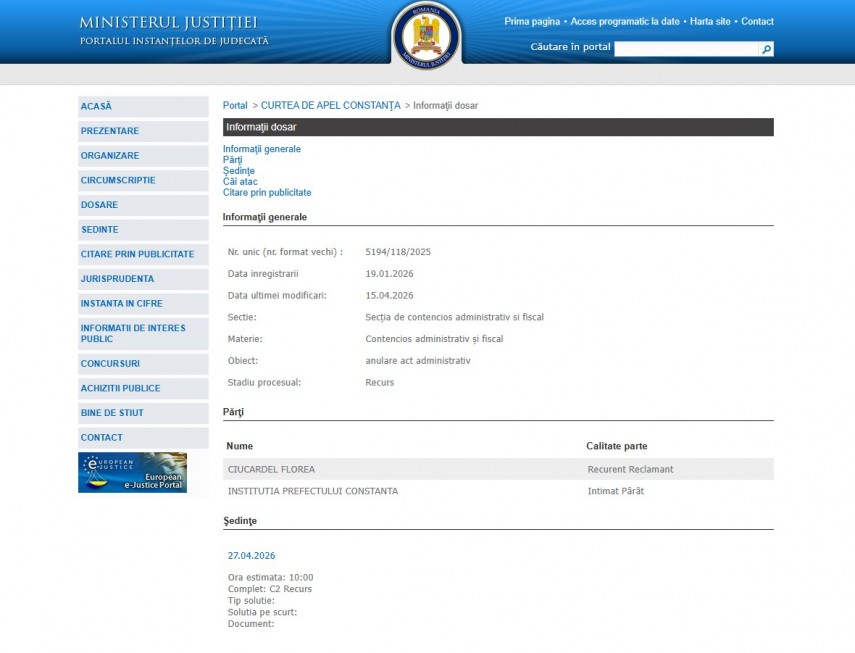Open the ACASĂ menu item

click(97, 106)
